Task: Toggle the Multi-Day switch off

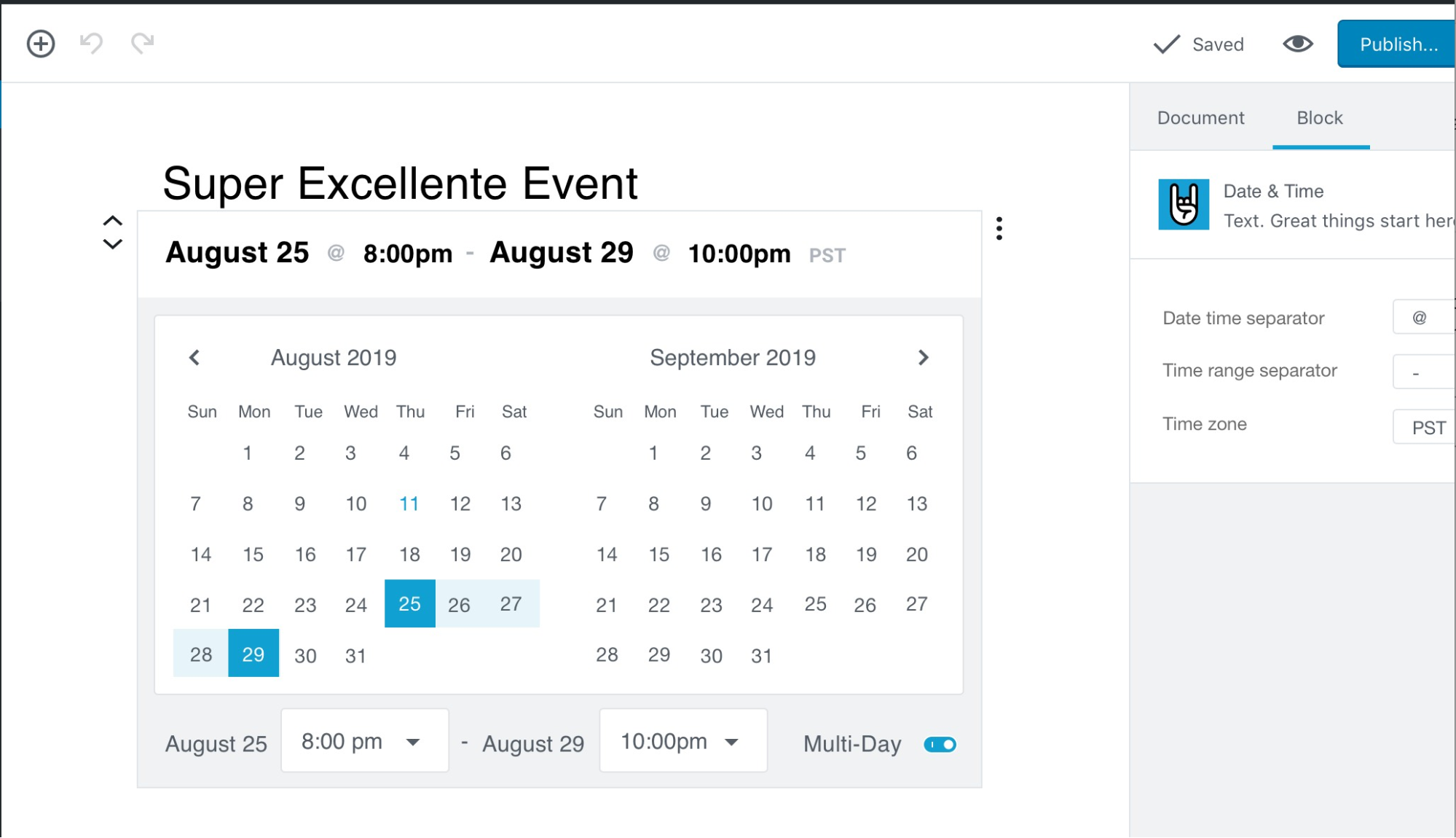Action: [x=940, y=744]
